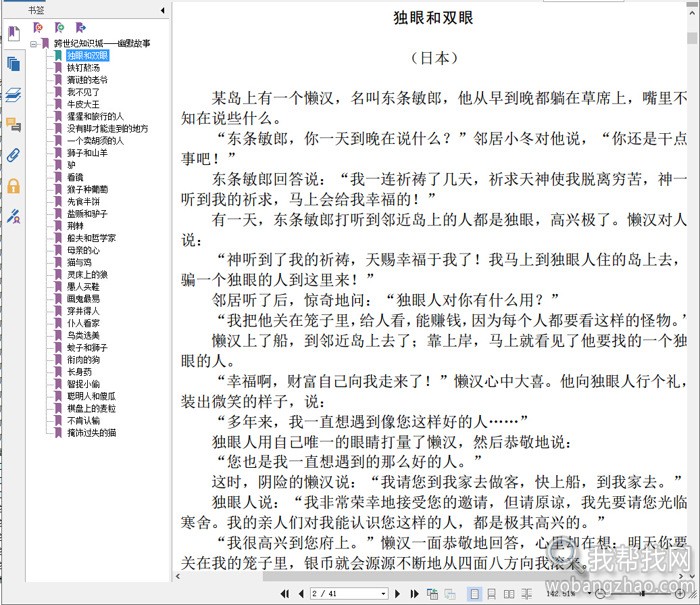Go to the next page
The height and width of the screenshot is (605, 700).
397,593
